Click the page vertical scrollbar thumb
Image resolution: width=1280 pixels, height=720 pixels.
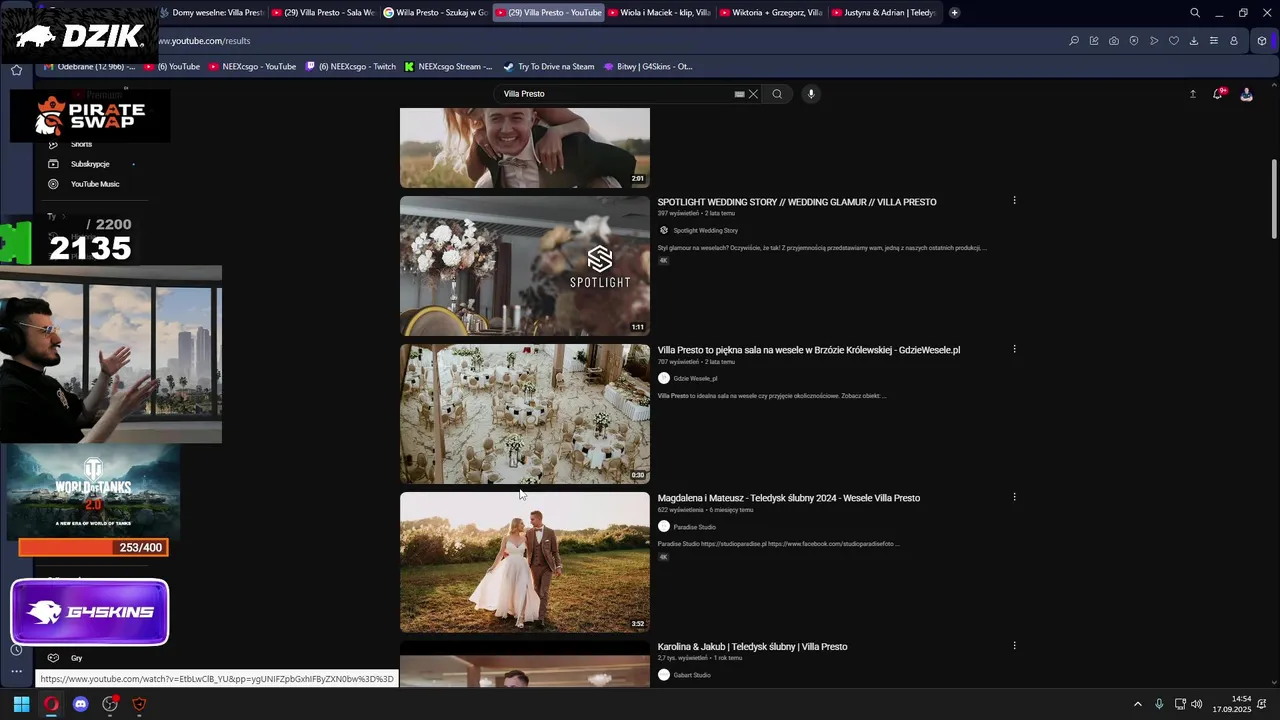[1273, 199]
